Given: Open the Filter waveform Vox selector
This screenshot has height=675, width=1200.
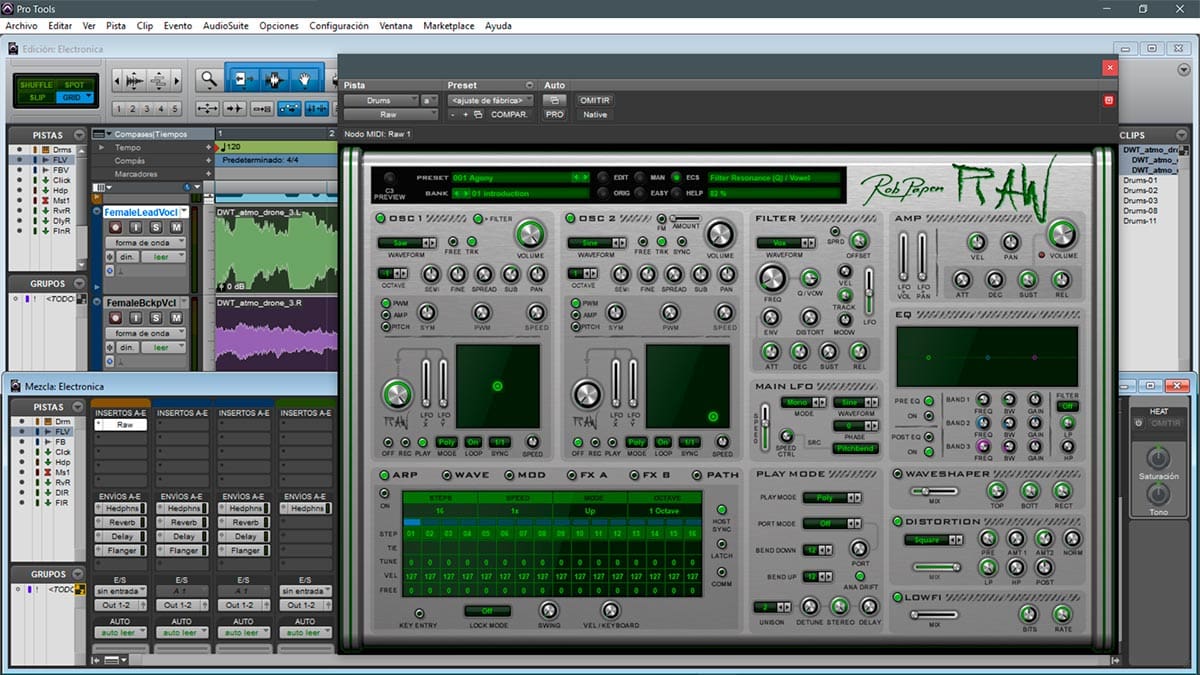Looking at the screenshot, I should pos(787,242).
